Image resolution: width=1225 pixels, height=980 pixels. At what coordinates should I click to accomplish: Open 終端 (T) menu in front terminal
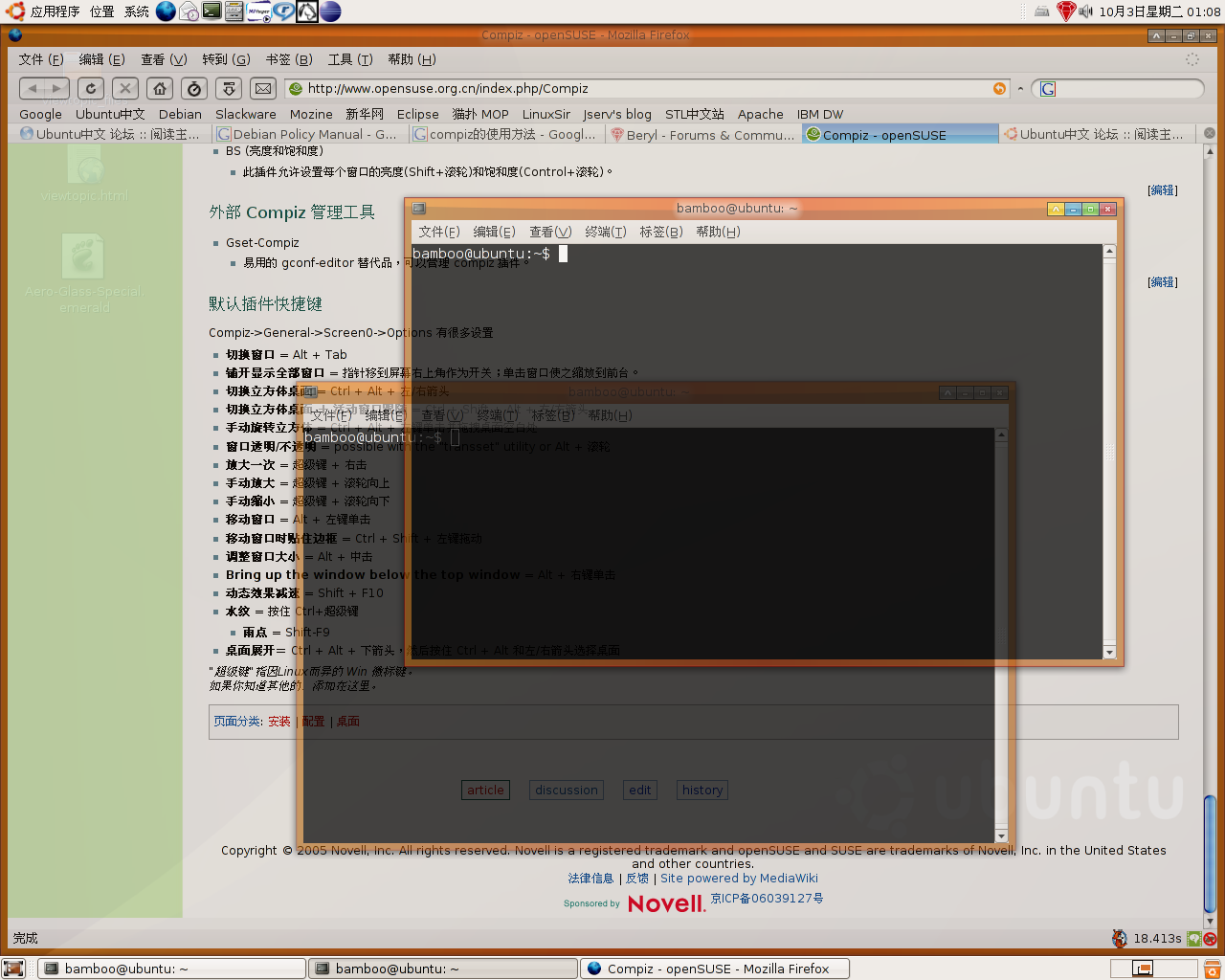[606, 232]
